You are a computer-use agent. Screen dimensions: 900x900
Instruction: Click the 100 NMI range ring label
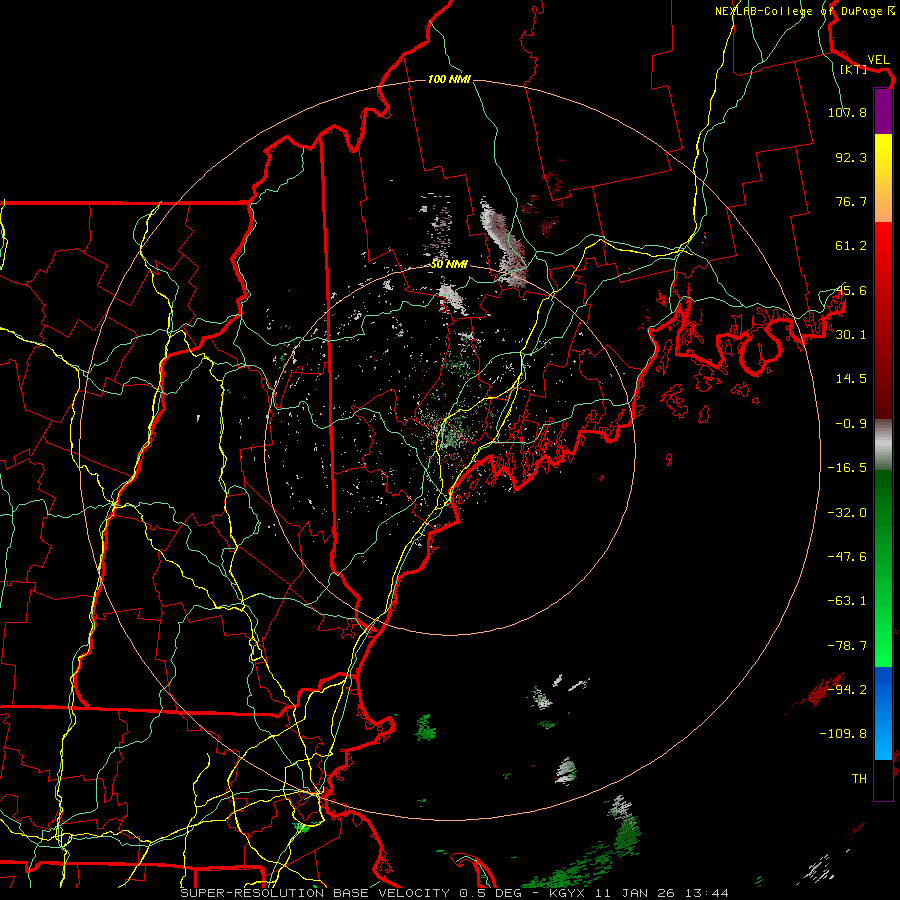point(449,79)
